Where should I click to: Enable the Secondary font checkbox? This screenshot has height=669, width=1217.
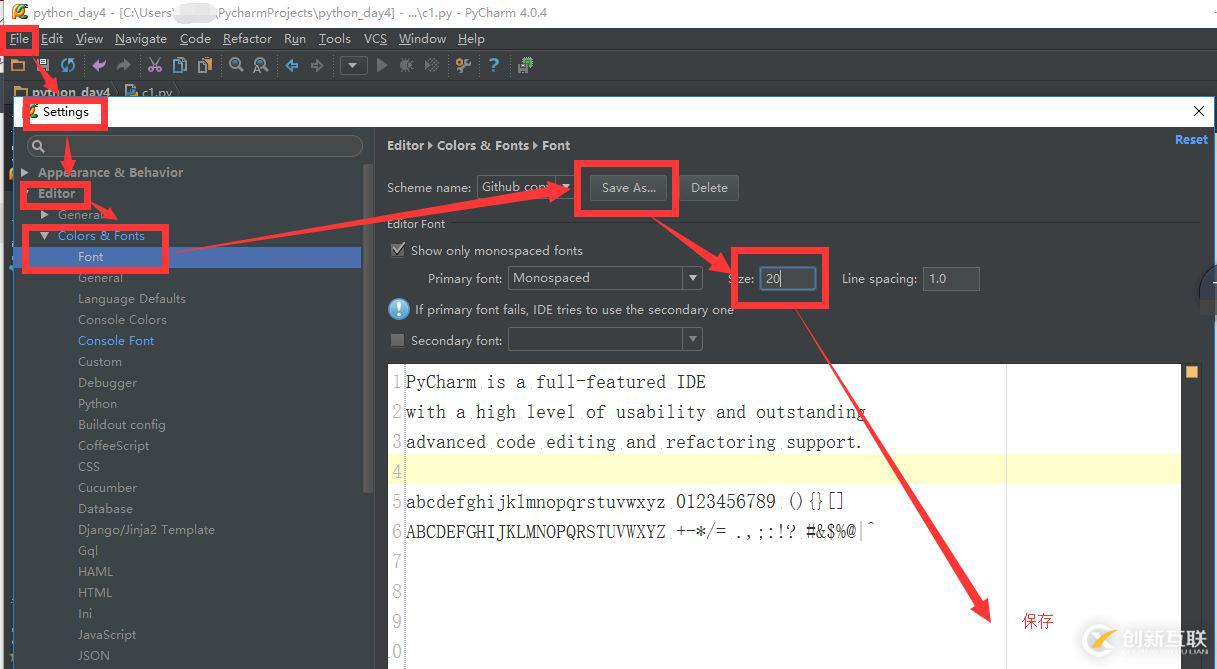(x=397, y=340)
